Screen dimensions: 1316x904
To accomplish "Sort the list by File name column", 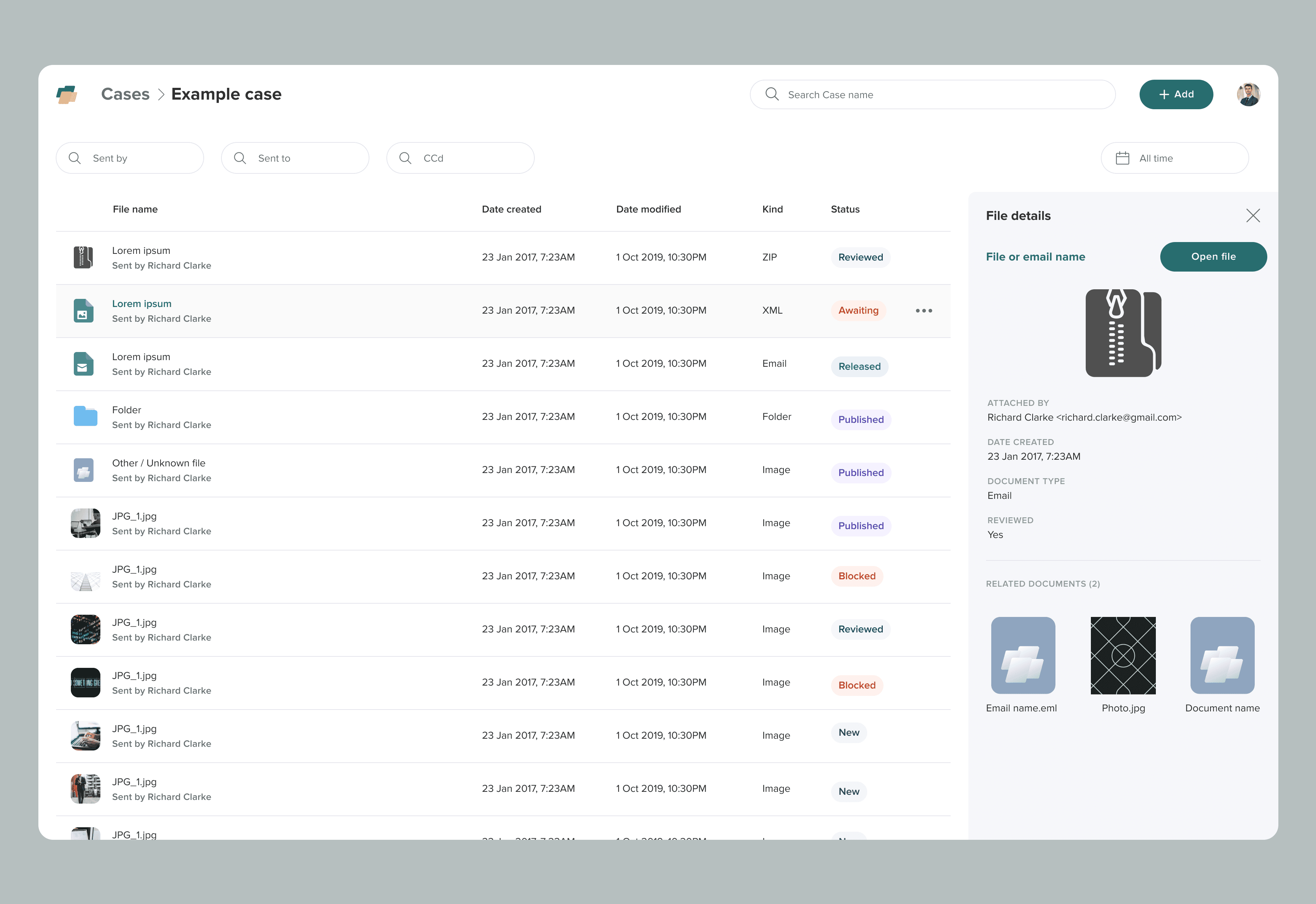I will (135, 209).
